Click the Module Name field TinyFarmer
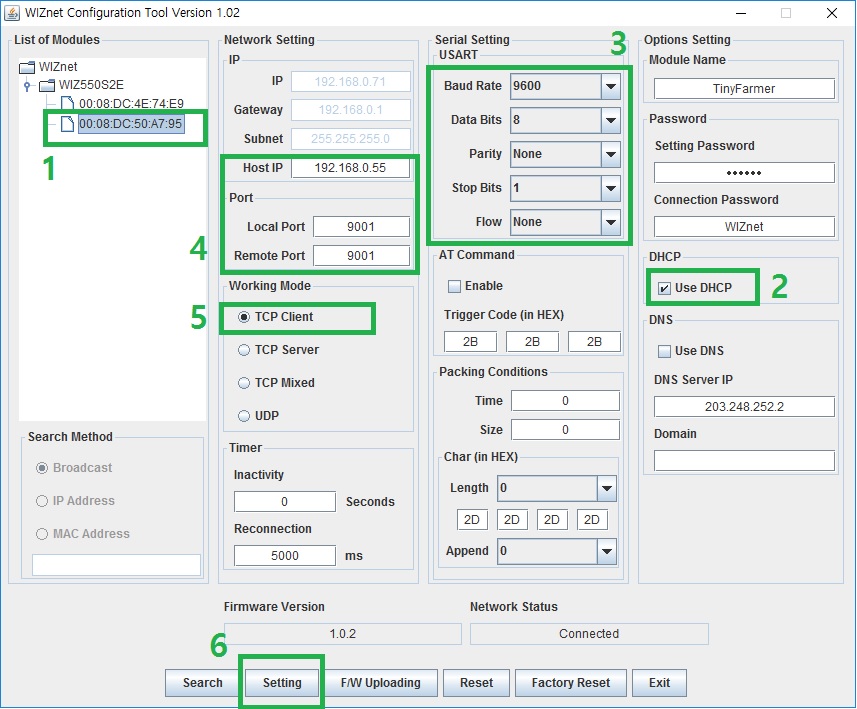 coord(744,89)
